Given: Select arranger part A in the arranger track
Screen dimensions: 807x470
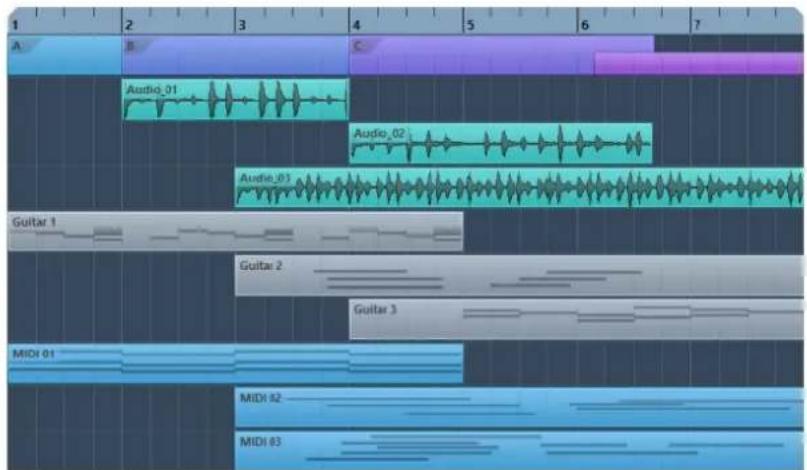Looking at the screenshot, I should click(65, 55).
